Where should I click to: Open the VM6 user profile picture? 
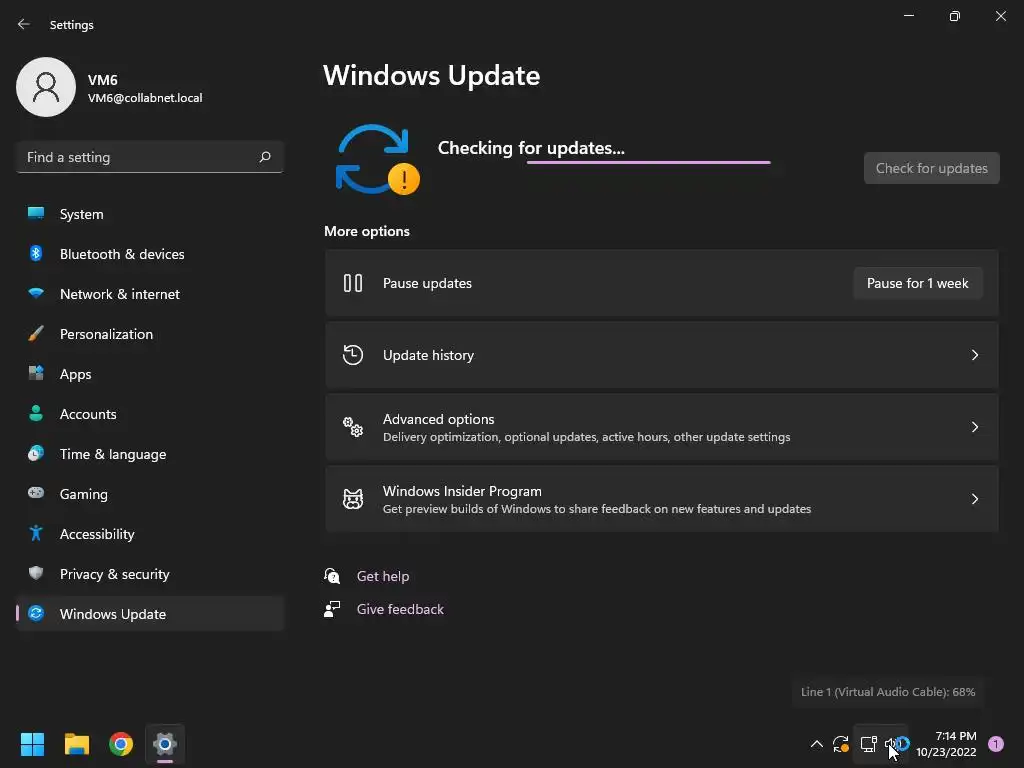pos(46,87)
